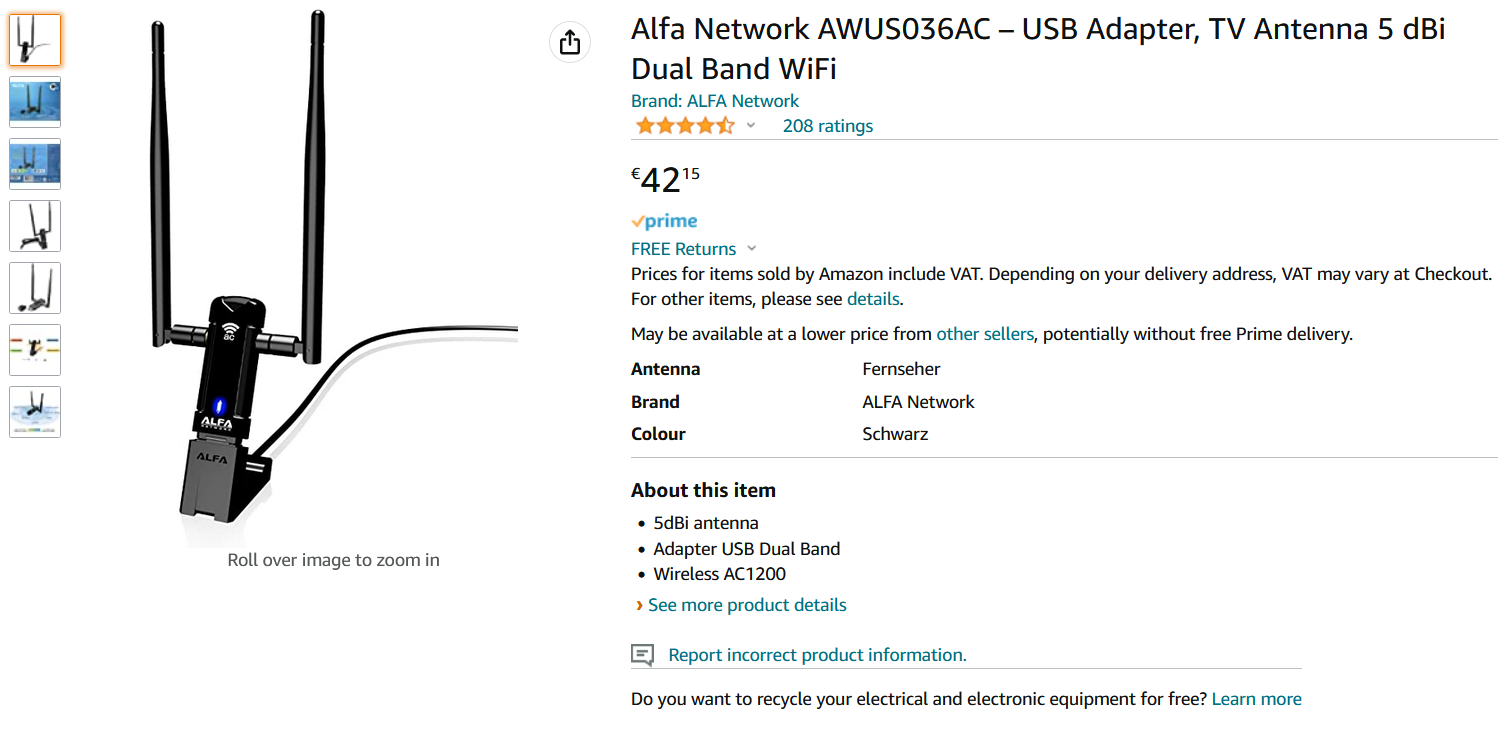
Task: Go to the 208 ratings link
Action: pyautogui.click(x=827, y=126)
